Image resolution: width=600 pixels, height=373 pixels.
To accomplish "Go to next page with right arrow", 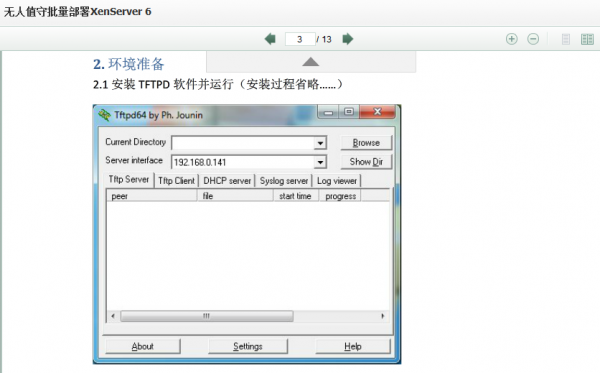I will [348, 39].
